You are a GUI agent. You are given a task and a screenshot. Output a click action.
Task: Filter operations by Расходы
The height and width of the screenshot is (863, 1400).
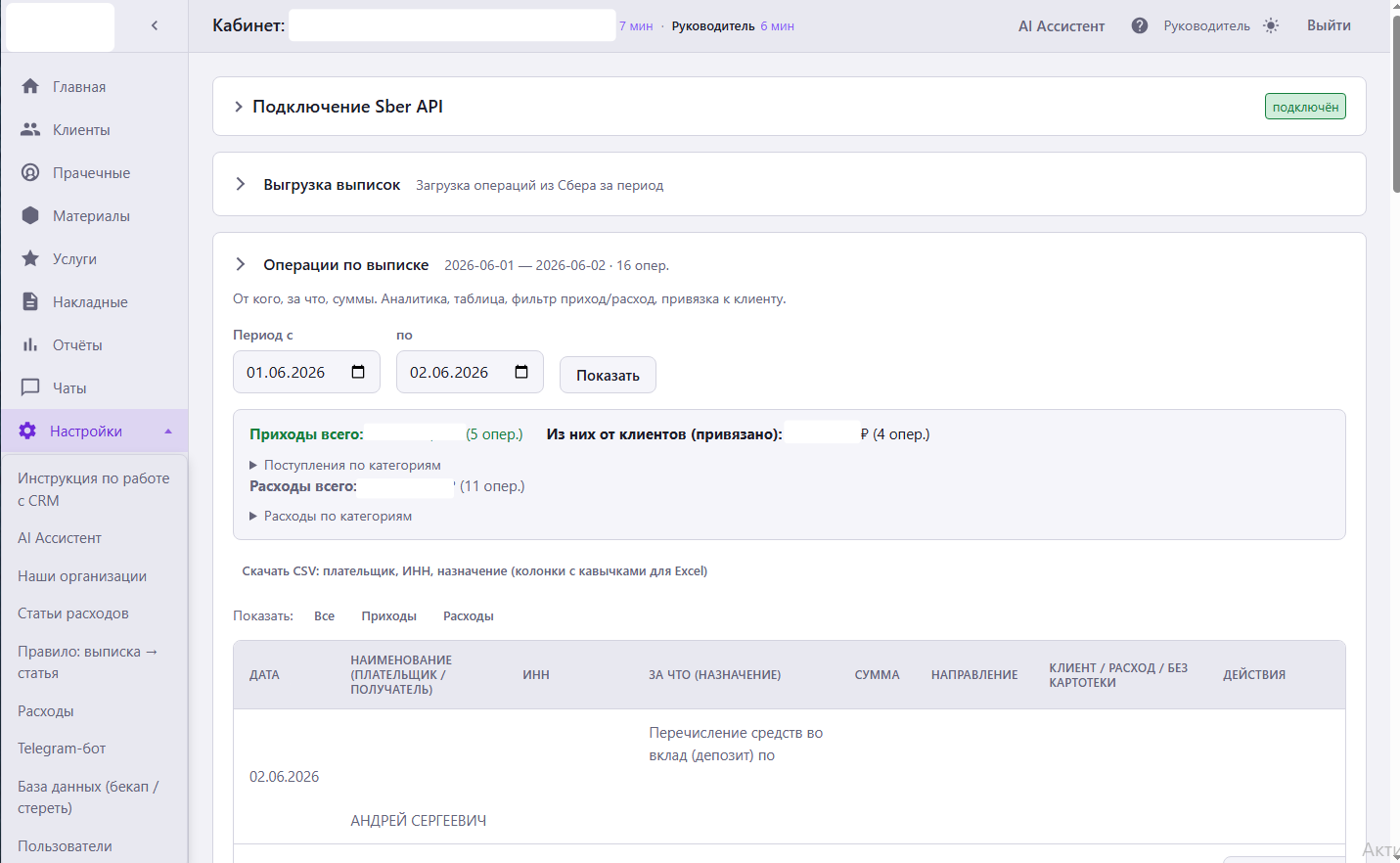tap(468, 616)
